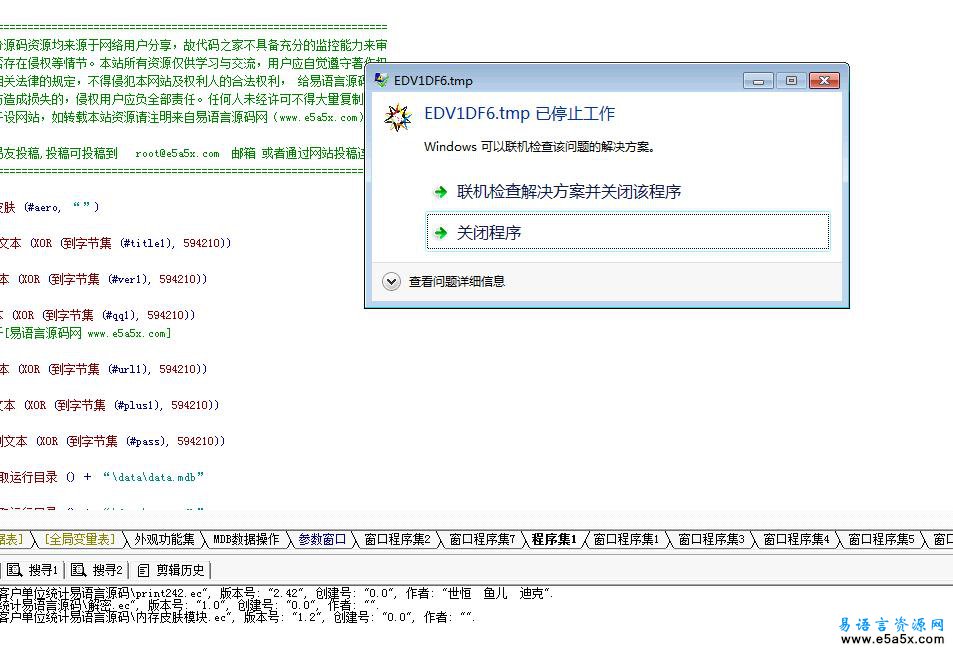Image resolution: width=953 pixels, height=652 pixels.
Task: Maximize the EDV1DF6.tmp dialog
Action: [791, 80]
